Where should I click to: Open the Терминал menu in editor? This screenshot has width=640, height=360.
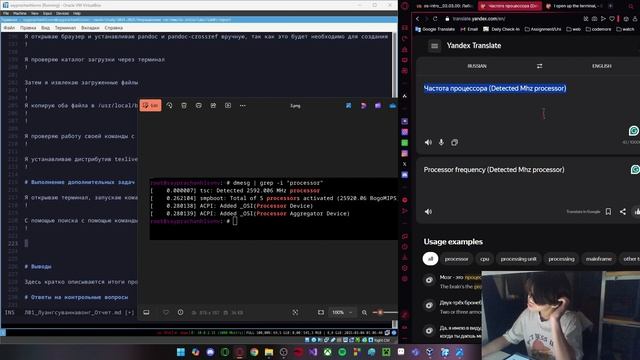point(65,28)
